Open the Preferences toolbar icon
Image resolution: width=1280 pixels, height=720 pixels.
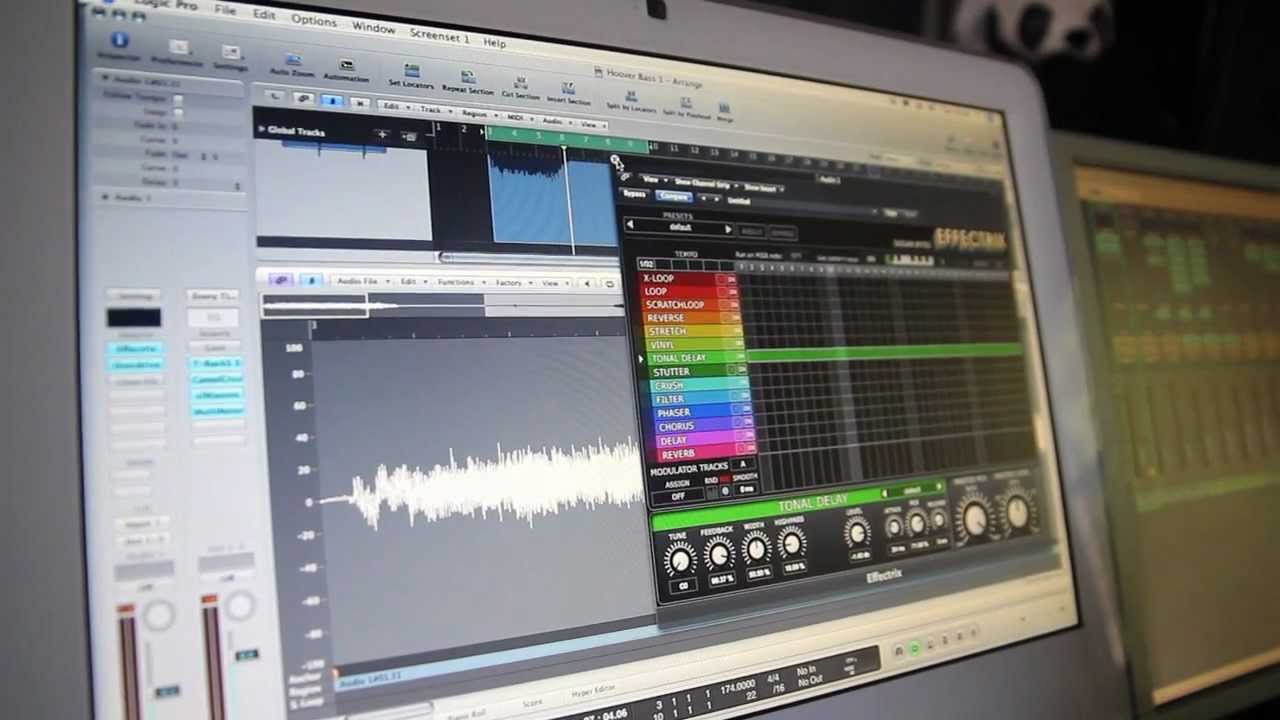point(179,48)
